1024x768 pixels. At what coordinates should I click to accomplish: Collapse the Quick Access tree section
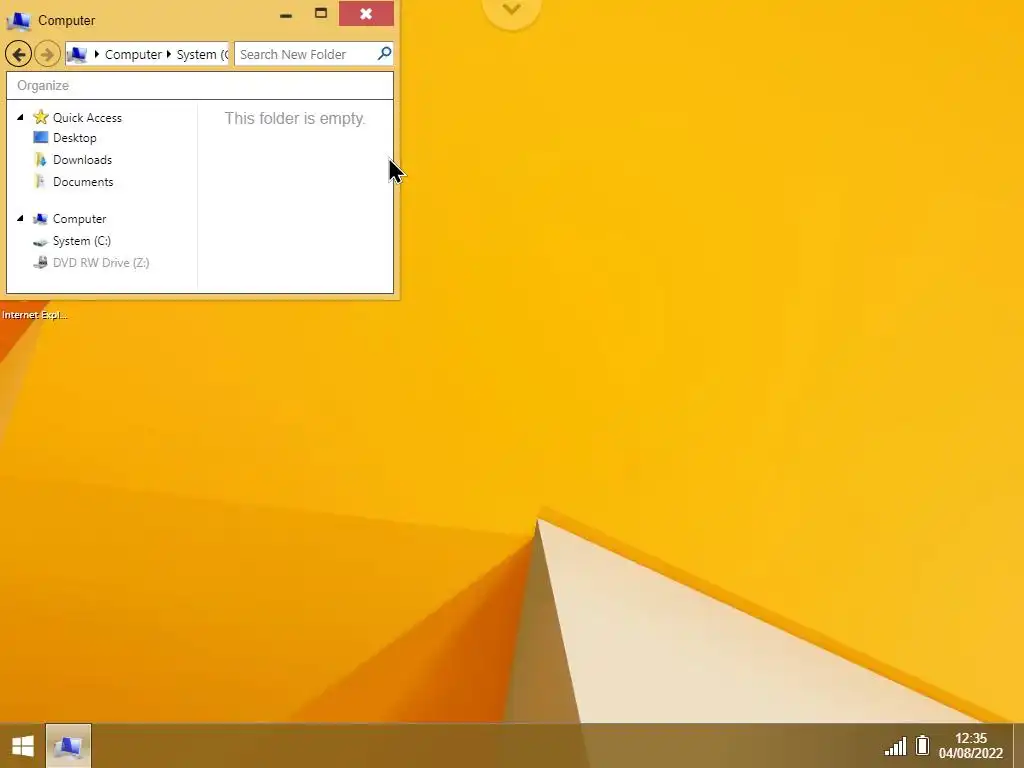click(x=20, y=117)
